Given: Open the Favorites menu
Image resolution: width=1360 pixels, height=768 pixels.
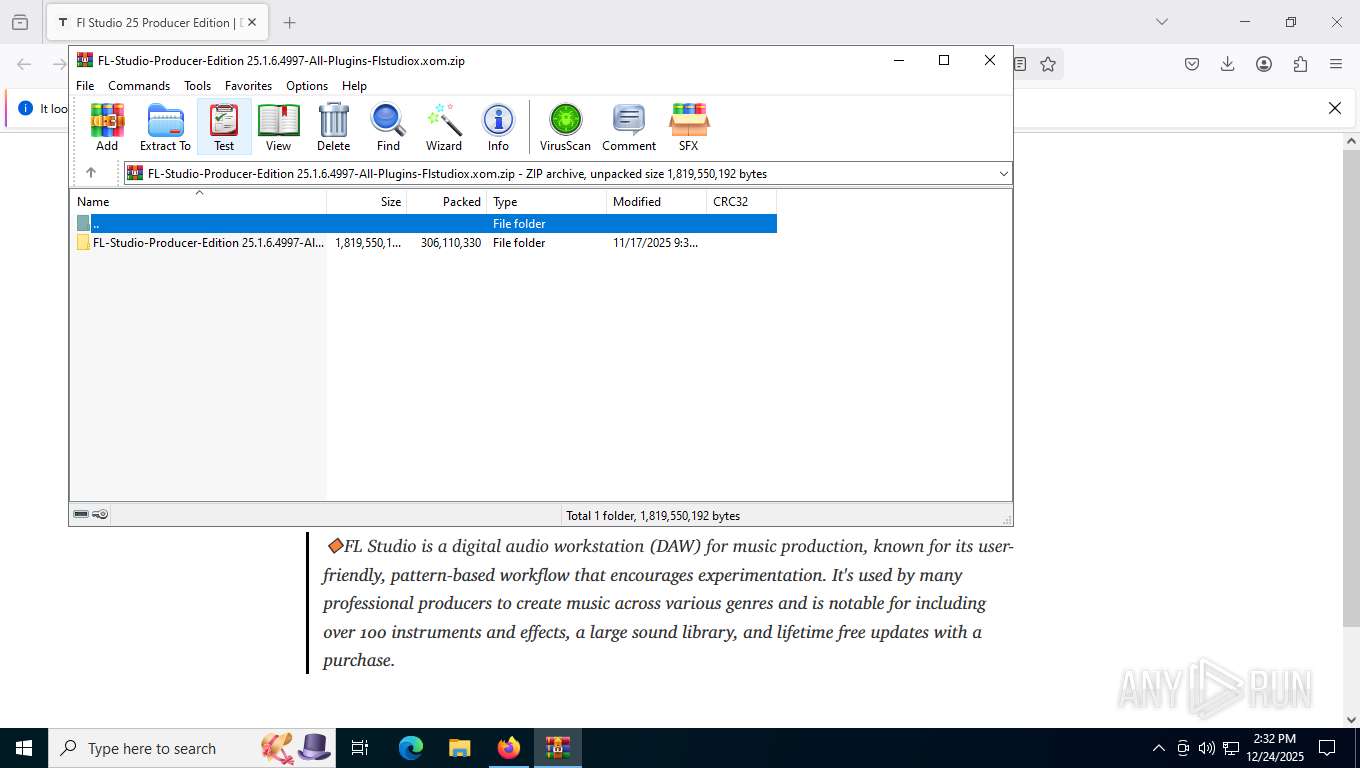Looking at the screenshot, I should (x=248, y=86).
